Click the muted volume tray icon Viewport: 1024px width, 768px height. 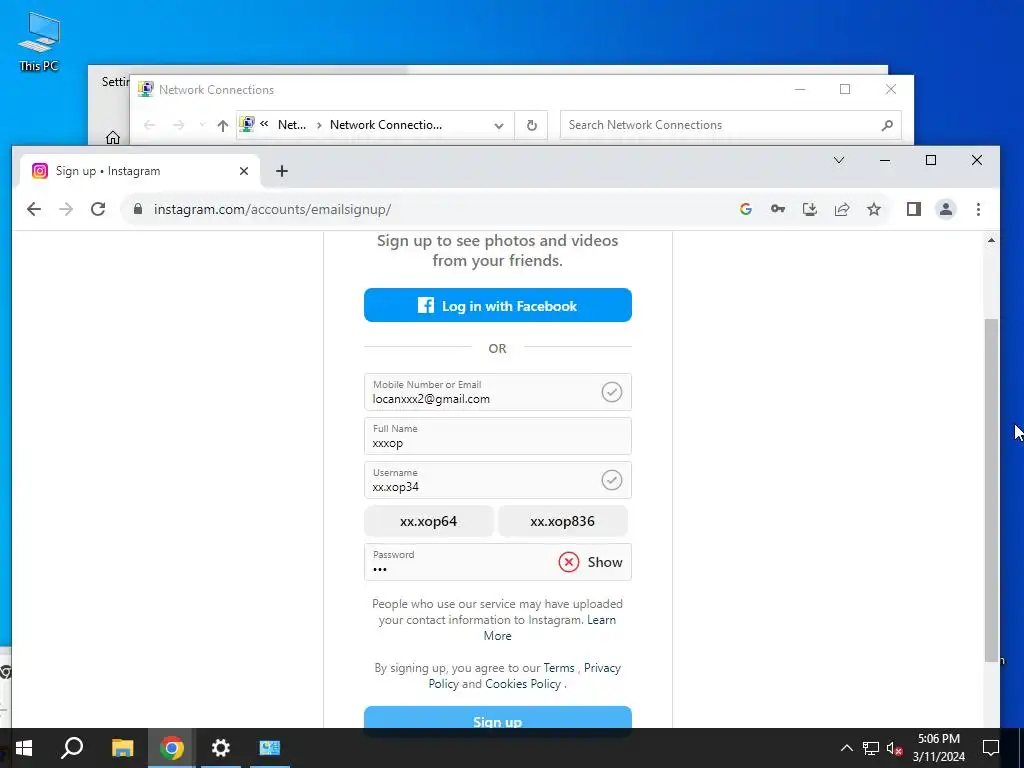894,748
